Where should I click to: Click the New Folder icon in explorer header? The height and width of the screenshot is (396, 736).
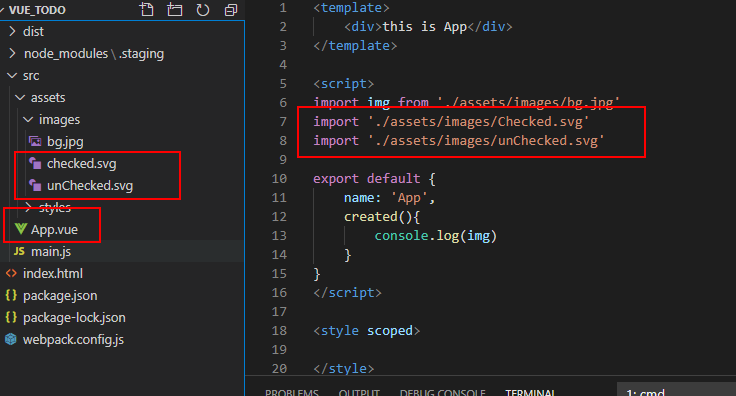(x=175, y=9)
